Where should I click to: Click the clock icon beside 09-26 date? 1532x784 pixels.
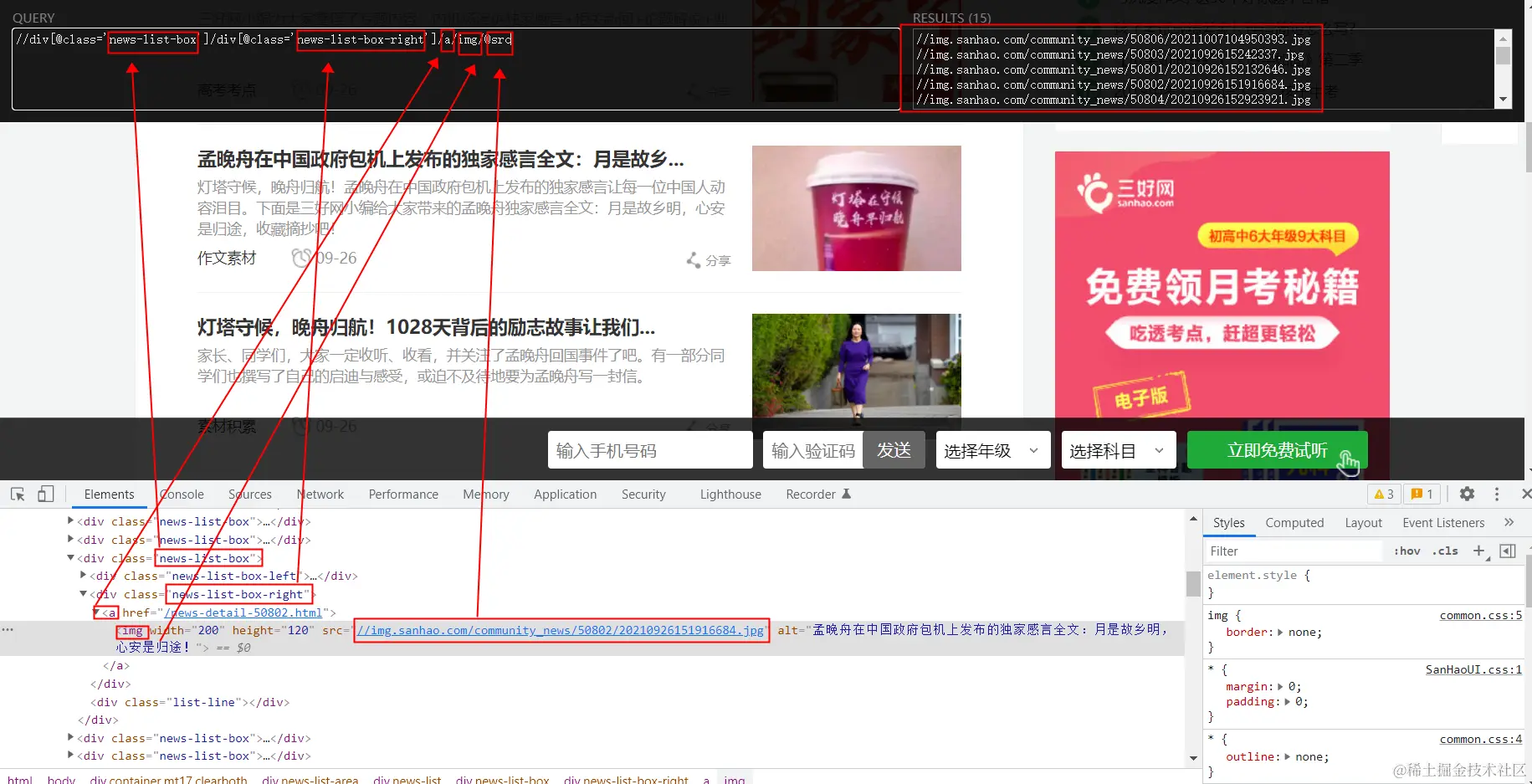coord(300,258)
